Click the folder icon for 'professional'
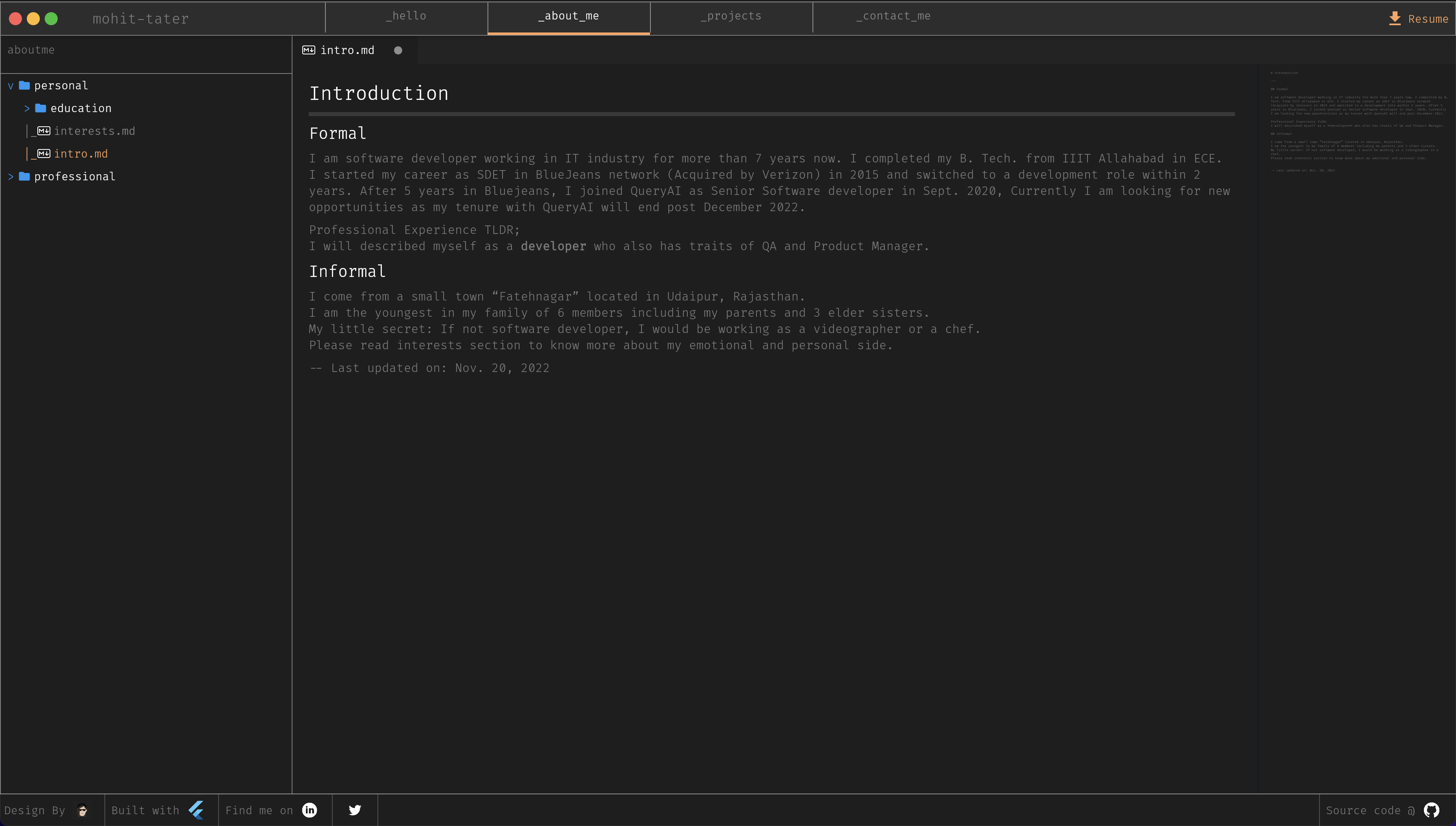The image size is (1456, 826). pos(24,176)
